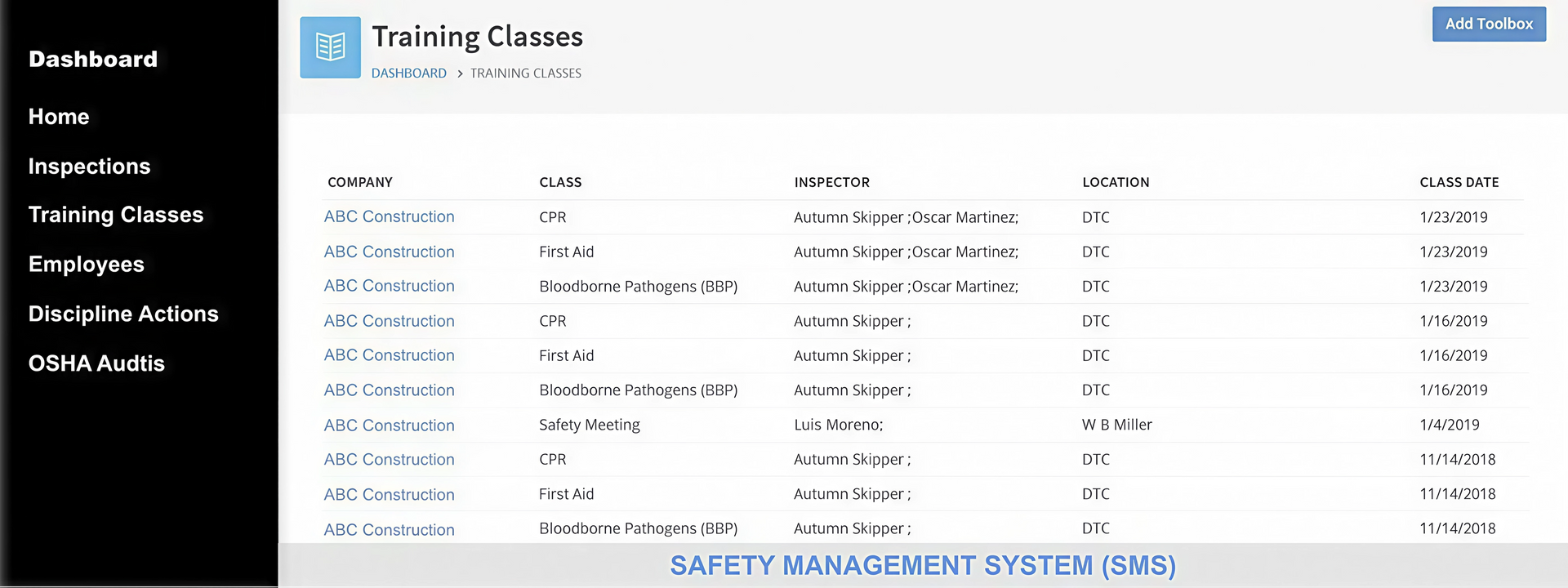Open the DASHBOARD breadcrumb link
This screenshot has height=588, width=1568.
point(408,73)
